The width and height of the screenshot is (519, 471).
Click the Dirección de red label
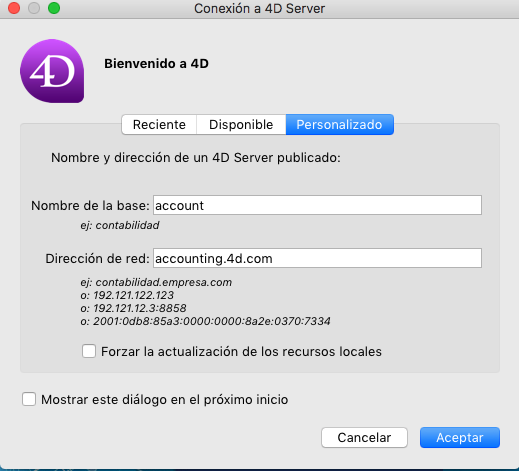tap(97, 259)
